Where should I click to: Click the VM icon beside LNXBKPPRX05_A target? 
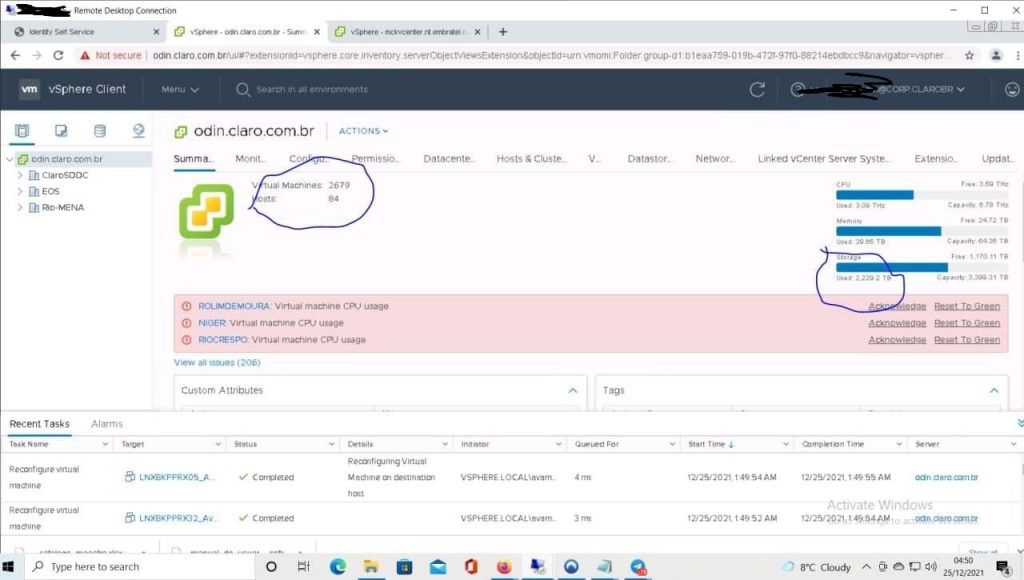129,477
